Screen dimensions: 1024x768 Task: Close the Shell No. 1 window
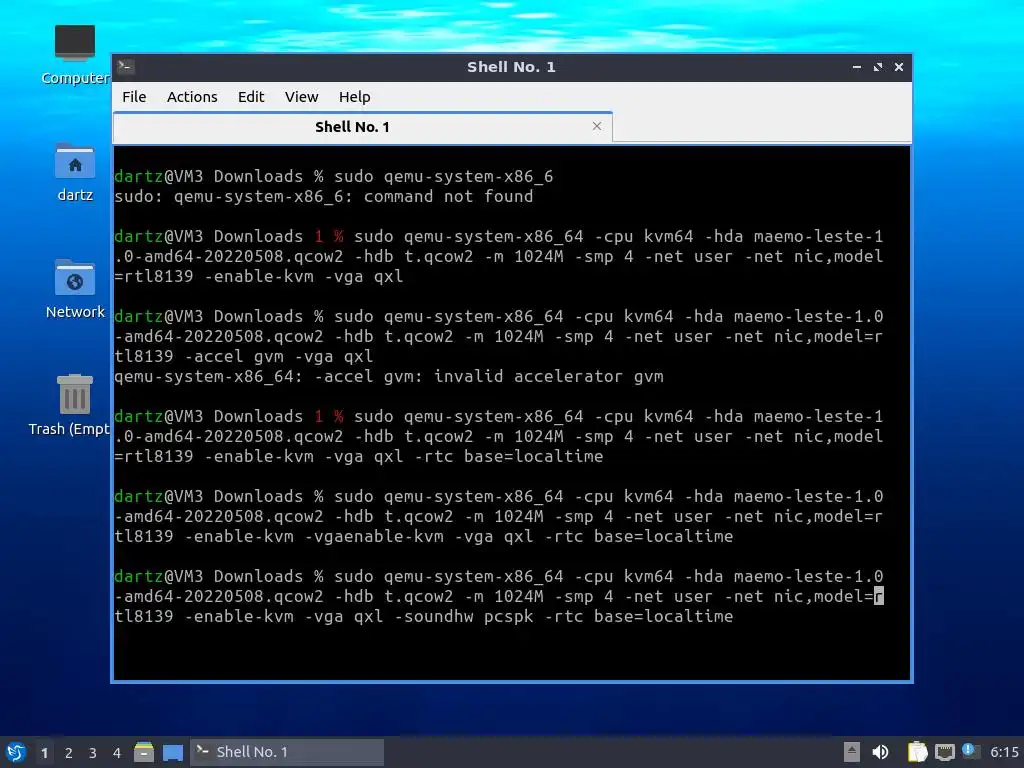coord(899,67)
